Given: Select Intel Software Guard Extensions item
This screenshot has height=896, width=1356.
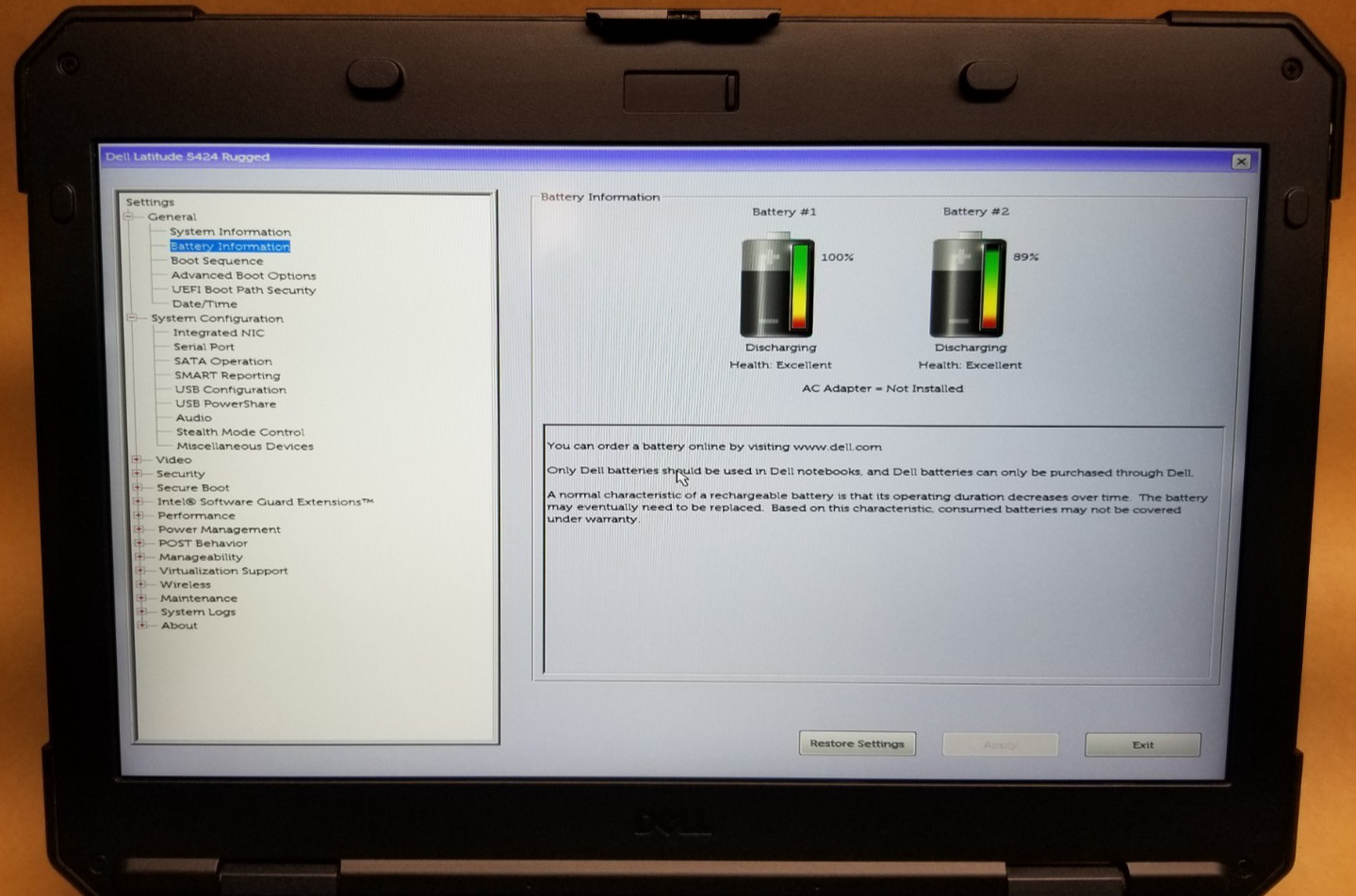Looking at the screenshot, I should [266, 502].
